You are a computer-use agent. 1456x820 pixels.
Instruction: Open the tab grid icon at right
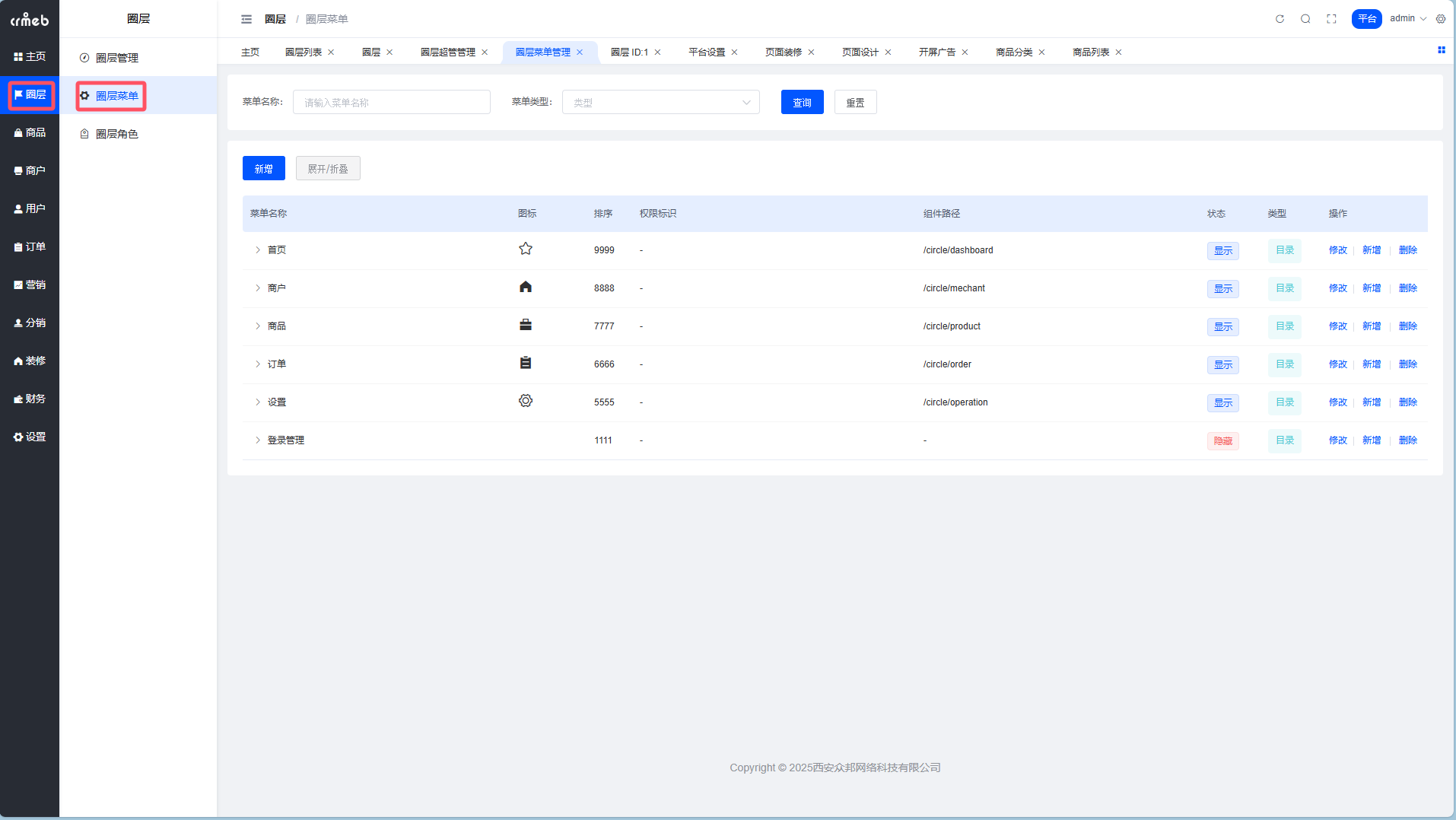[x=1441, y=50]
